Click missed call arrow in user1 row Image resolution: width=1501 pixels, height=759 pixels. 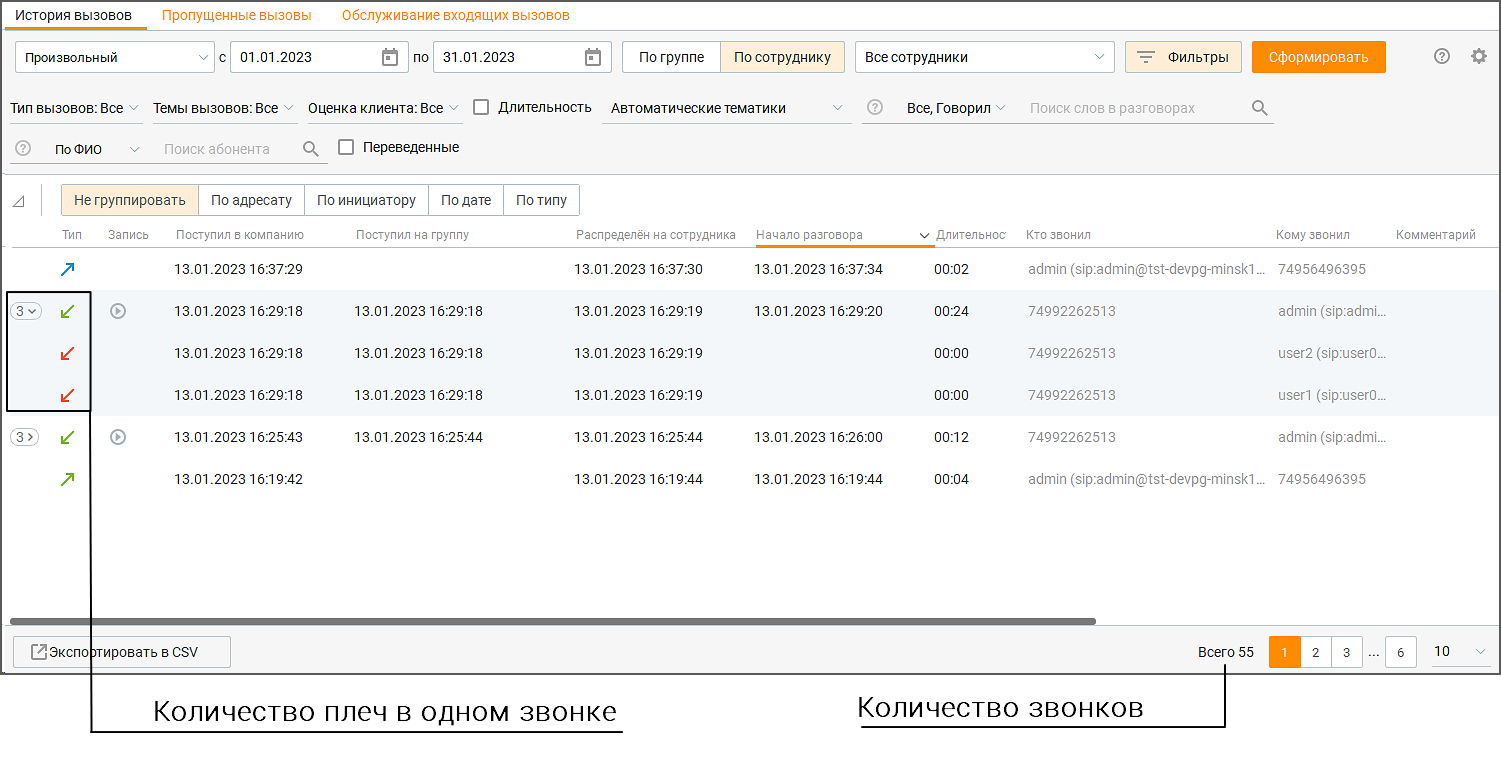click(68, 395)
